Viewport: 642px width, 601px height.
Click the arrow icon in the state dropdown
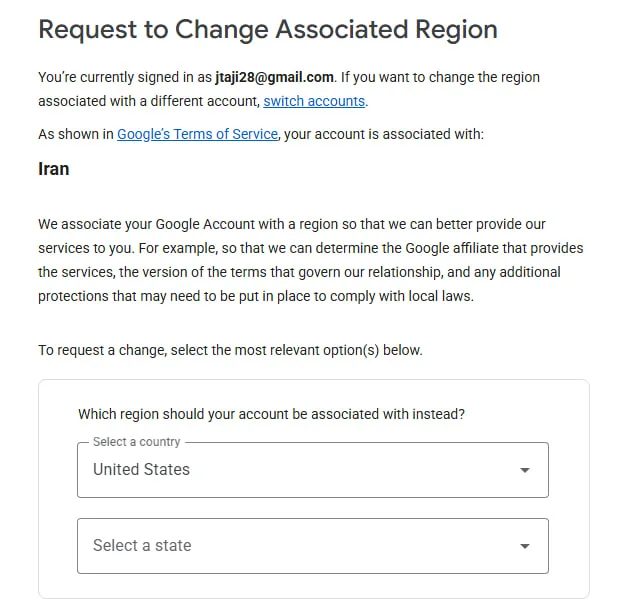click(524, 546)
